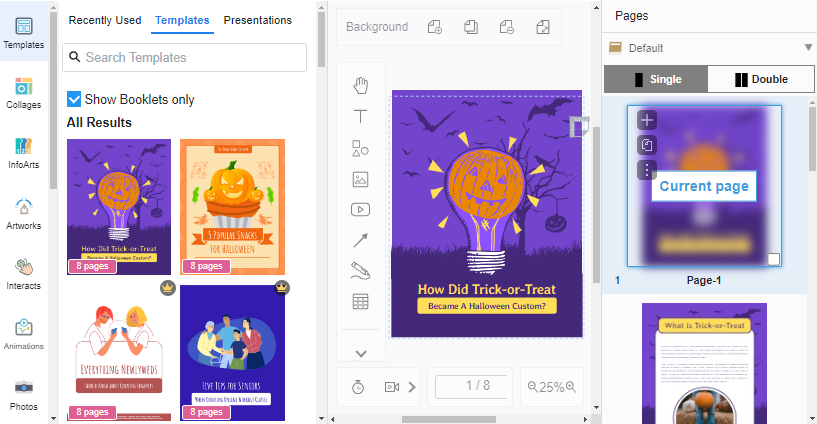This screenshot has height=424, width=817.
Task: Click in the Search Templates field
Action: tap(184, 57)
